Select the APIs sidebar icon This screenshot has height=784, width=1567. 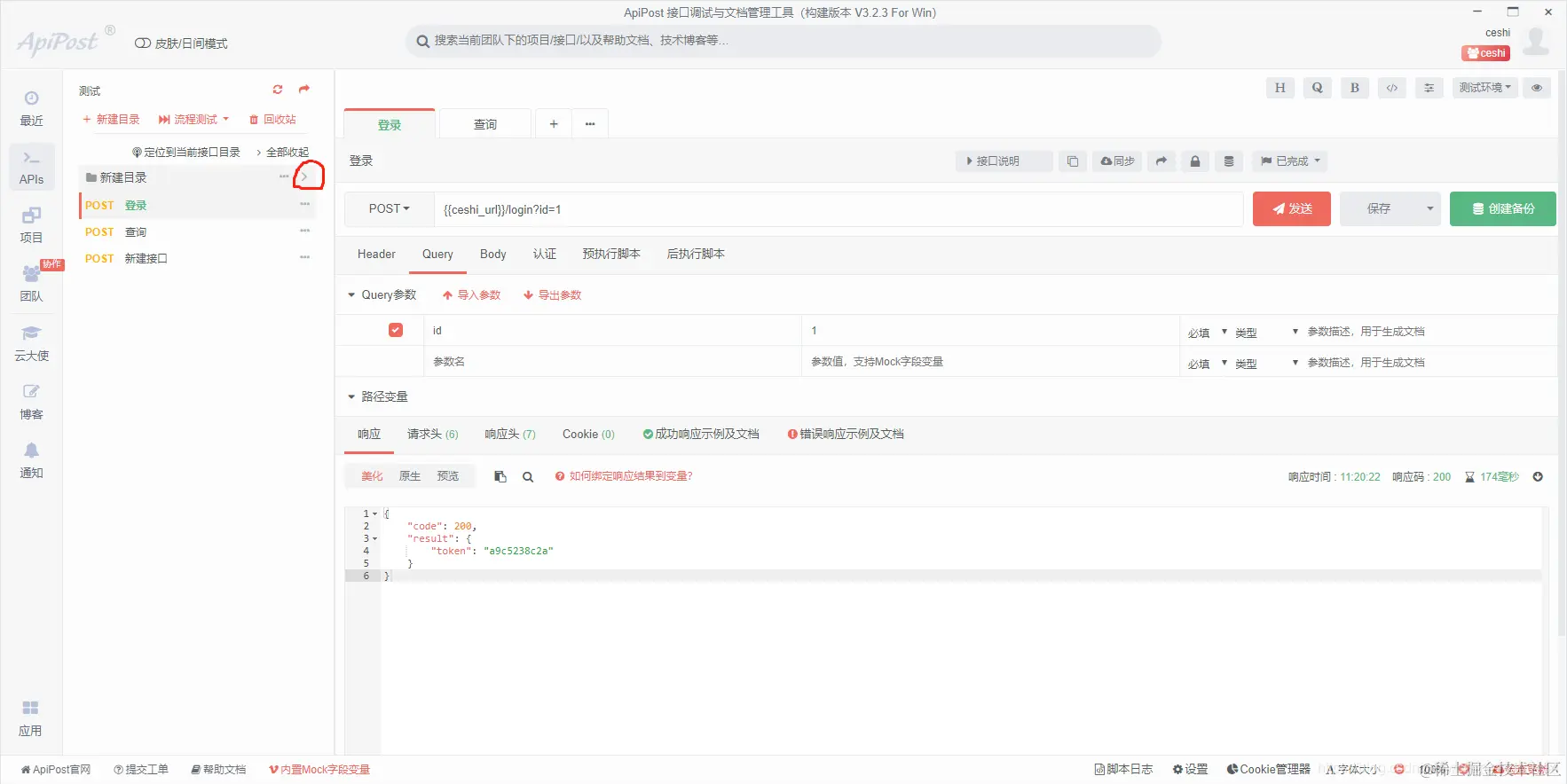point(31,167)
